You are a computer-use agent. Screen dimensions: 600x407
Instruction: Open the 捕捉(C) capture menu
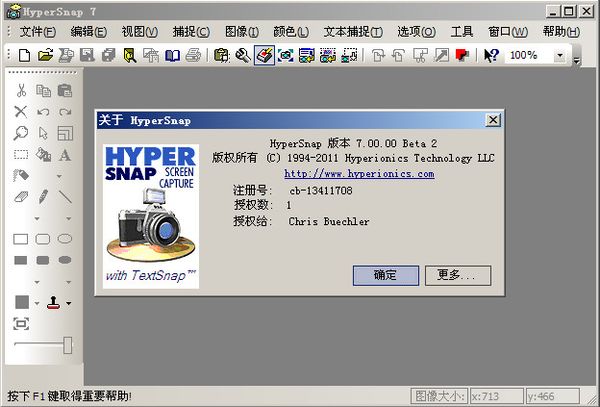pos(187,31)
